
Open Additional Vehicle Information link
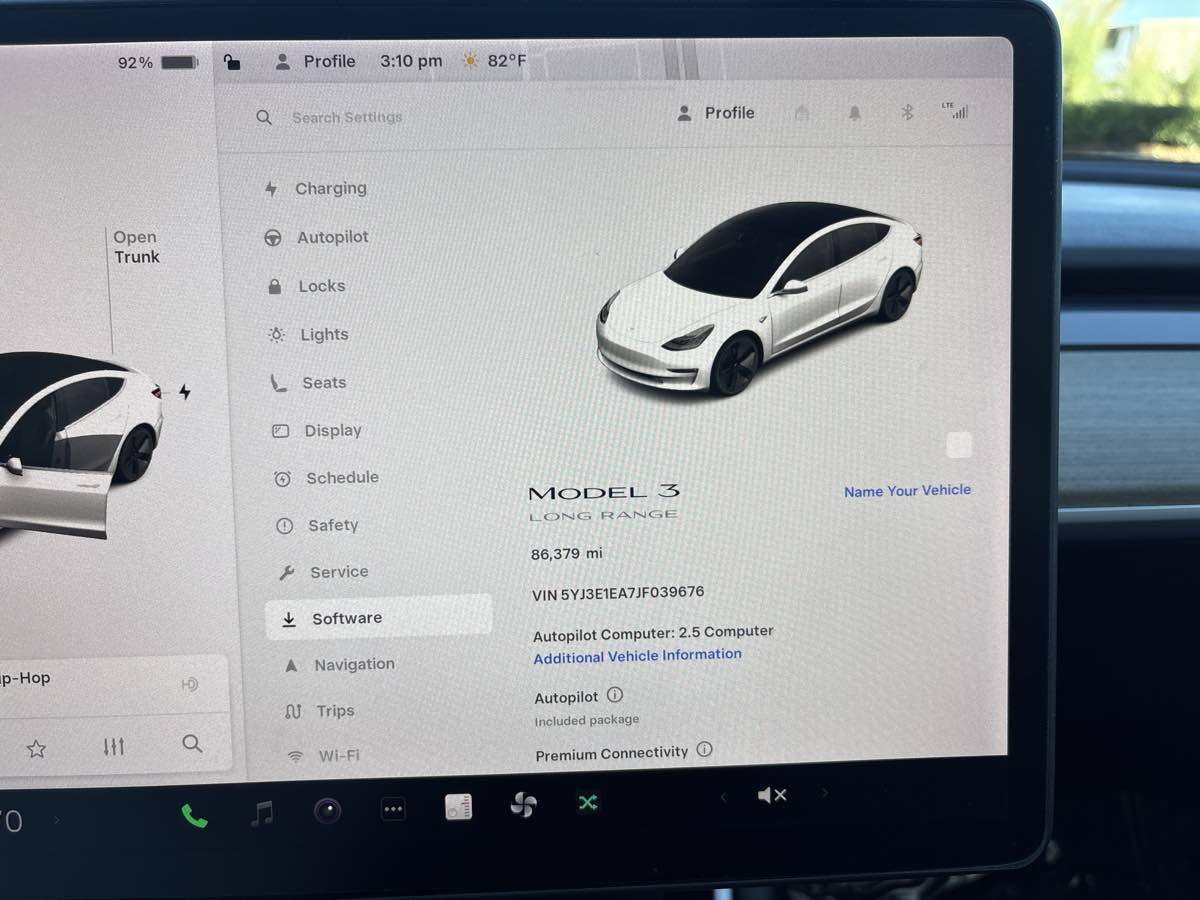coord(637,656)
